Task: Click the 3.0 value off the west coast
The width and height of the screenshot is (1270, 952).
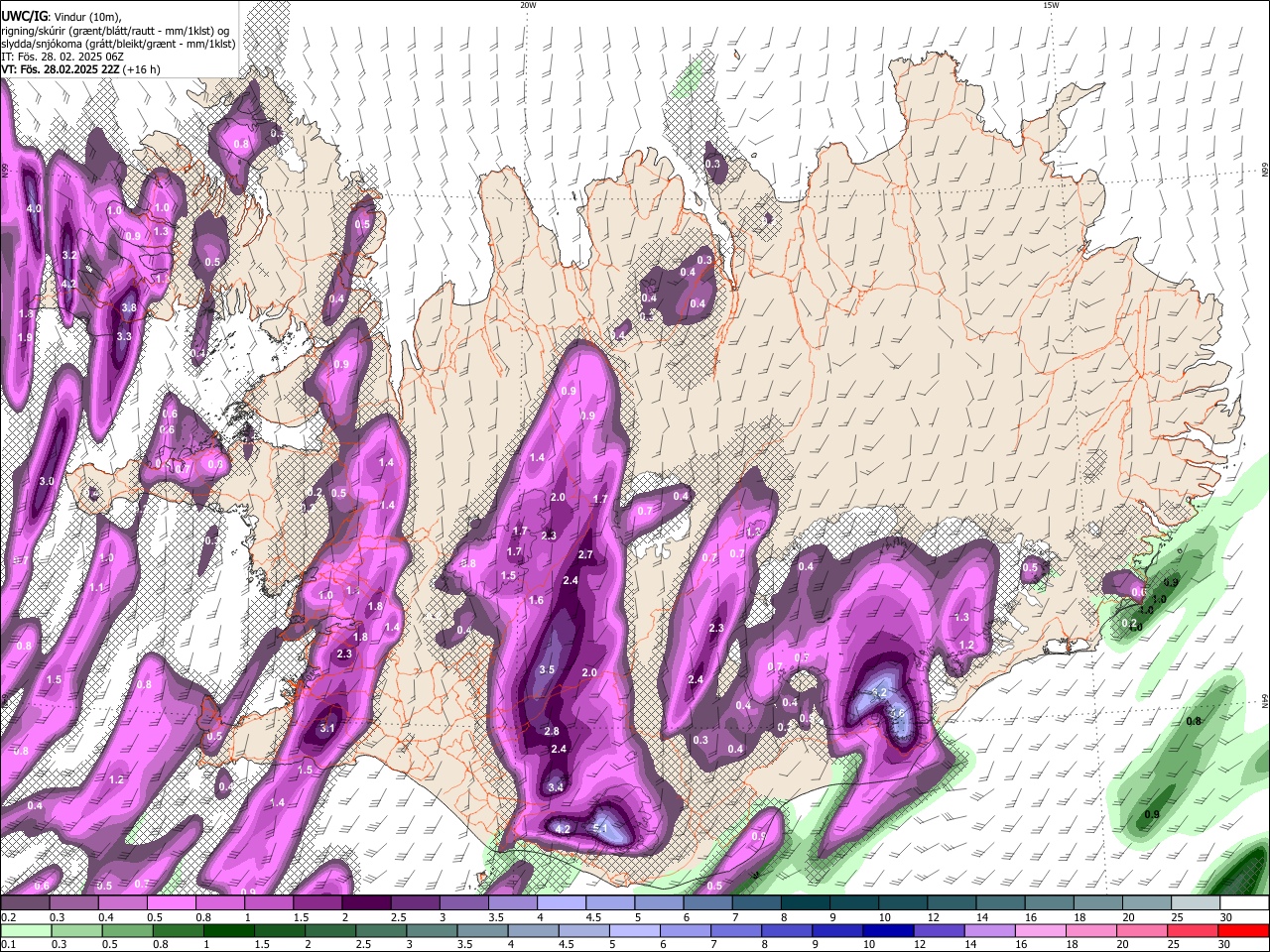Action: pyautogui.click(x=47, y=481)
